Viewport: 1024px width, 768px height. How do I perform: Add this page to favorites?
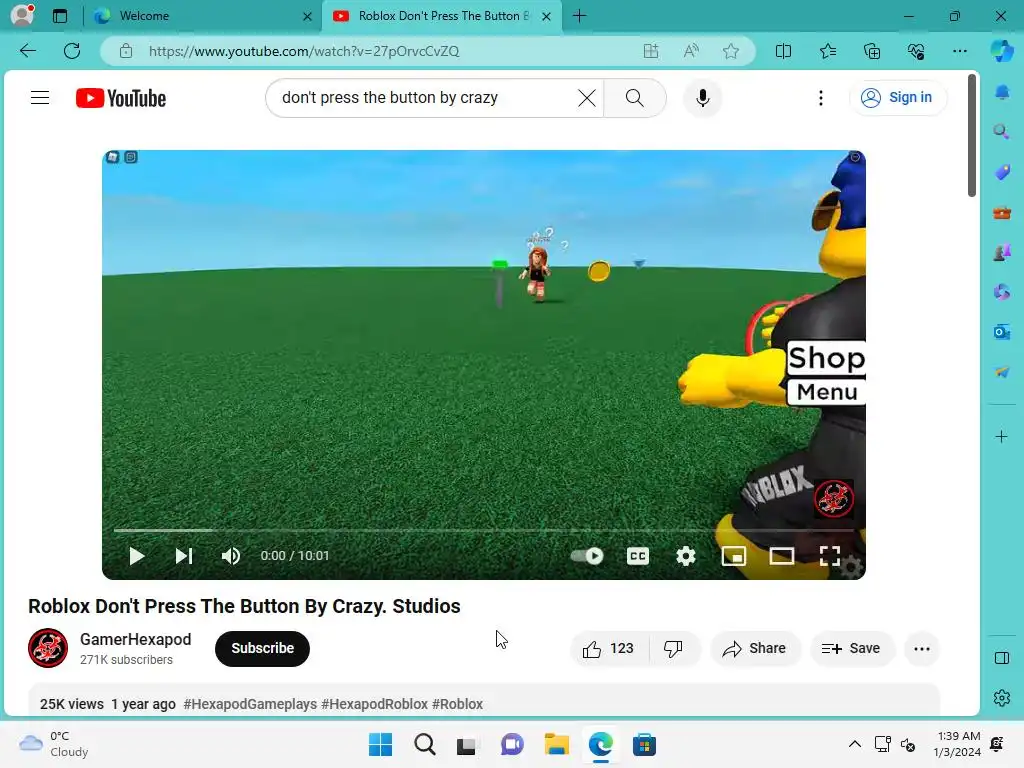pos(731,51)
